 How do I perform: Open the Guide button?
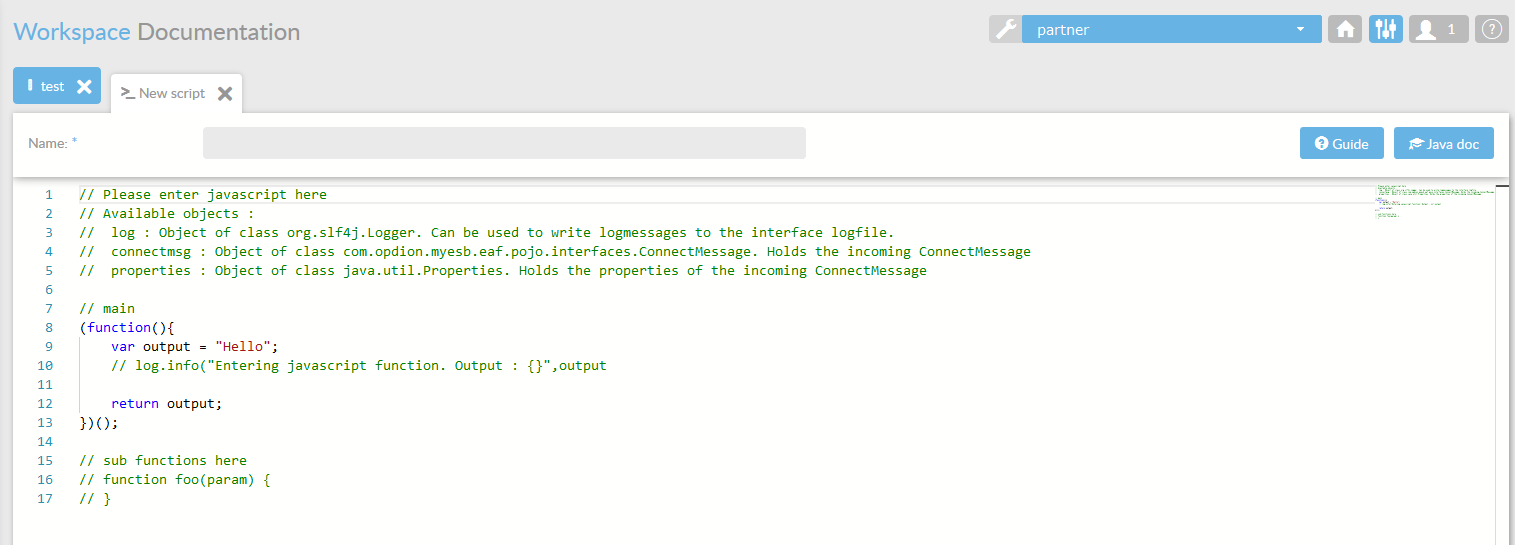[1341, 143]
